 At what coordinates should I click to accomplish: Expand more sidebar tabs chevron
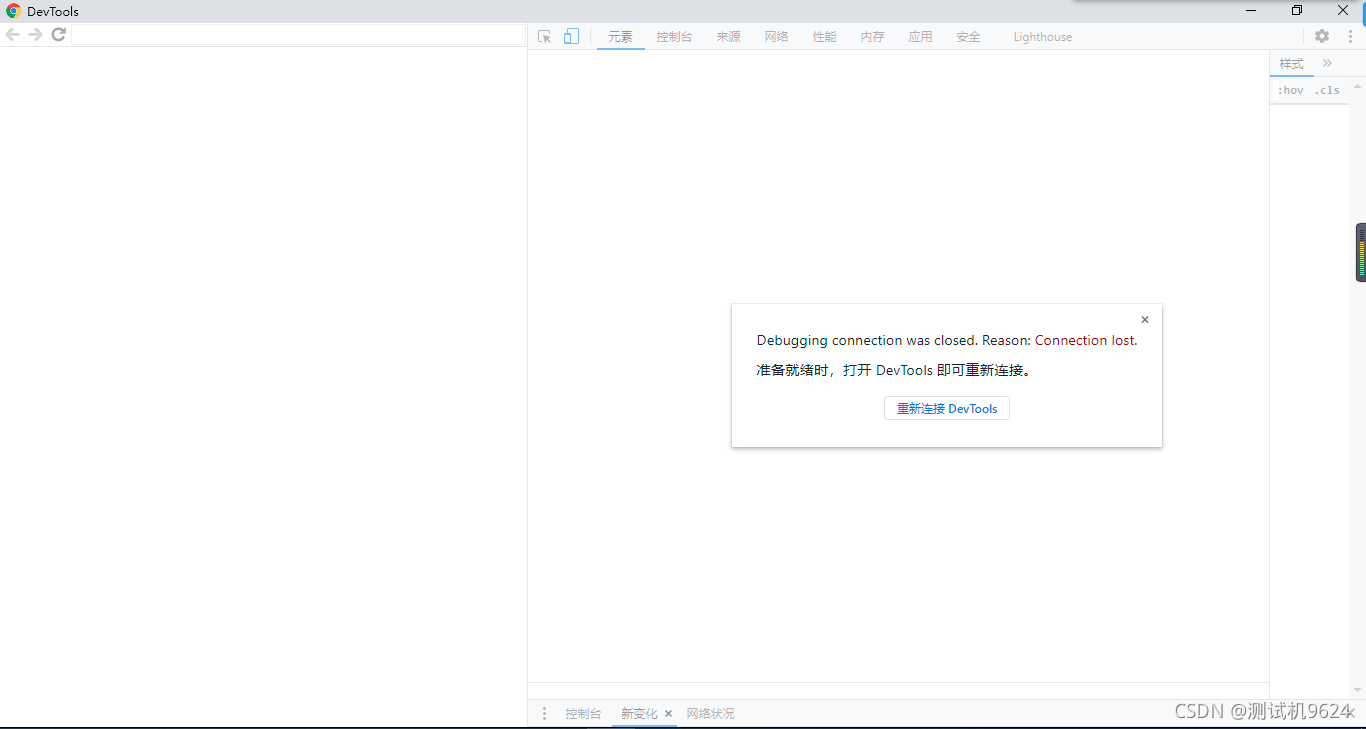(x=1327, y=63)
